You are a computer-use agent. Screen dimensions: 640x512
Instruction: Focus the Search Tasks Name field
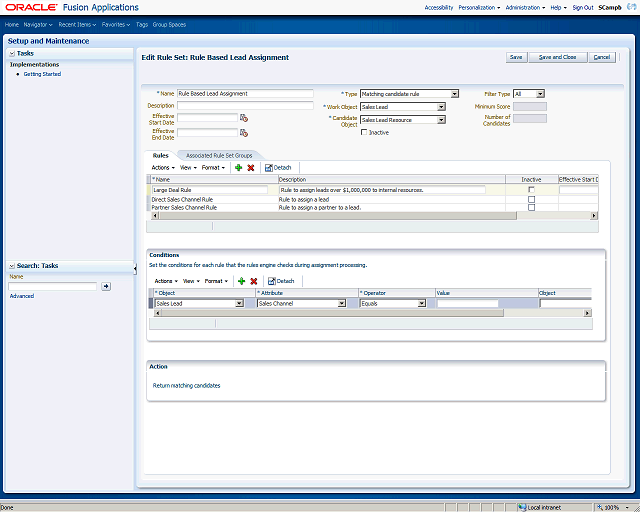click(53, 287)
